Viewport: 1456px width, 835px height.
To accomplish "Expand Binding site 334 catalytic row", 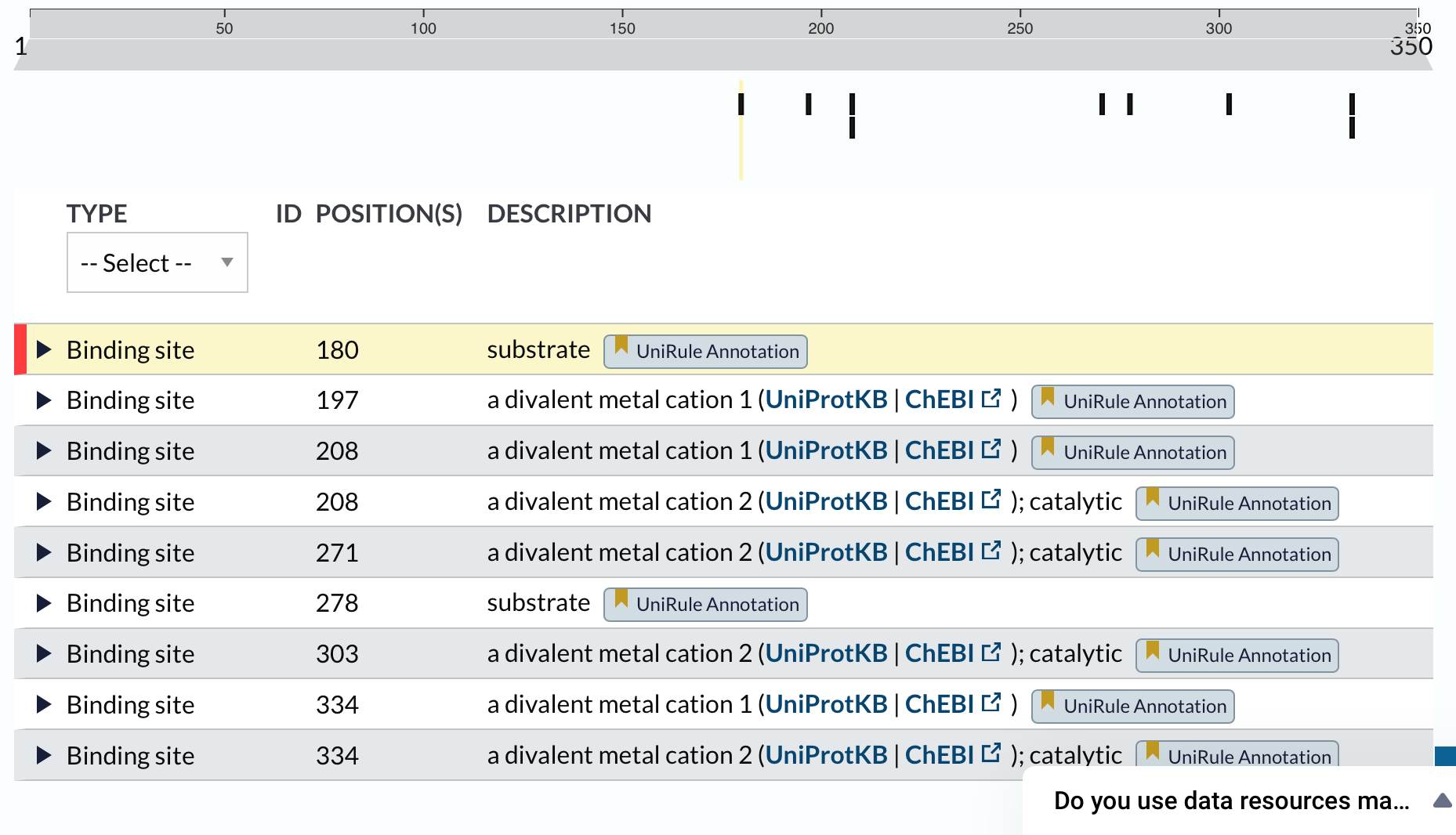I will (x=44, y=755).
